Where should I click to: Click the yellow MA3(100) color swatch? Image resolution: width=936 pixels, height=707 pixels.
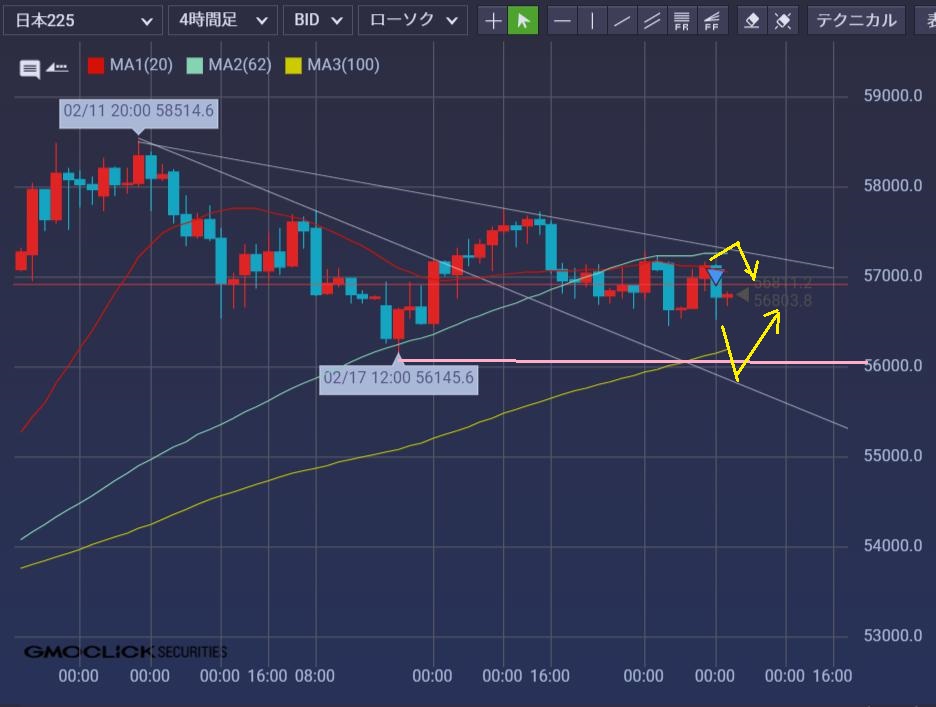(x=293, y=66)
